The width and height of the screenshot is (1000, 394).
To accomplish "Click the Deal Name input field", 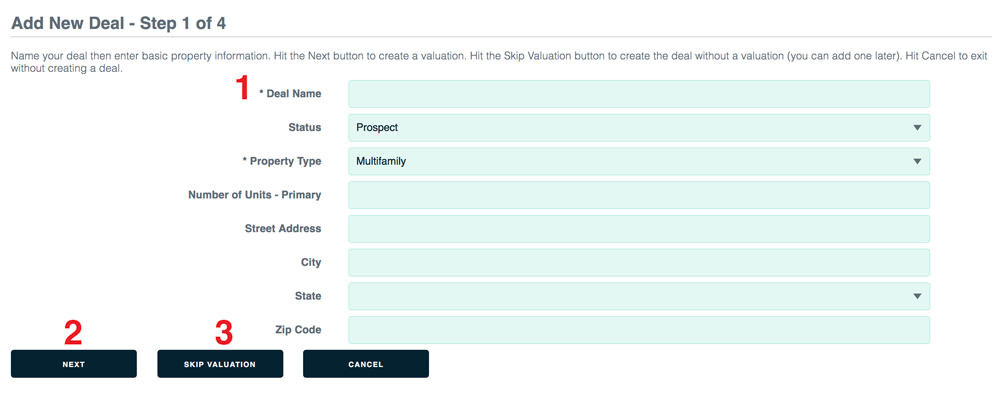I will tap(638, 94).
